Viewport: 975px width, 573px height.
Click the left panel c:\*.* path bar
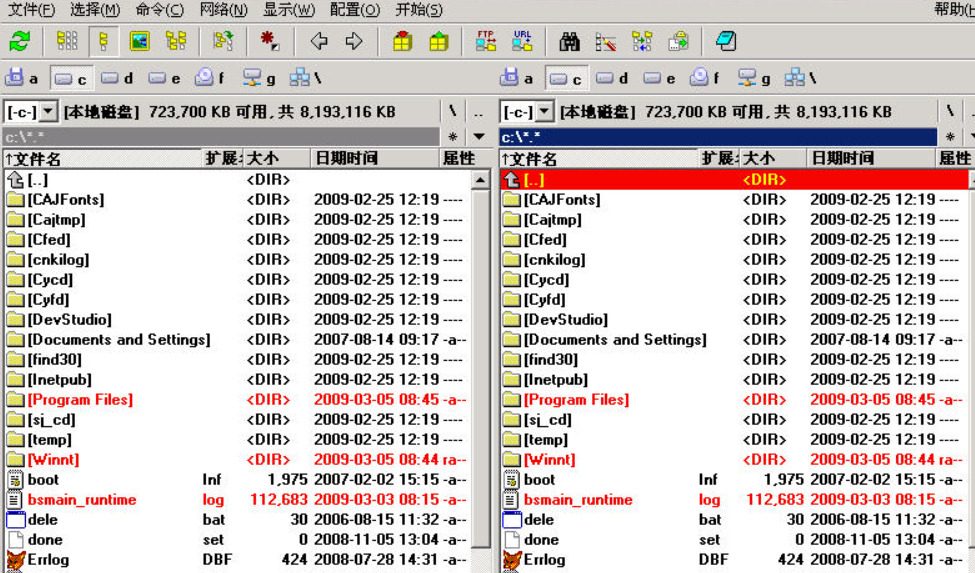[x=221, y=137]
